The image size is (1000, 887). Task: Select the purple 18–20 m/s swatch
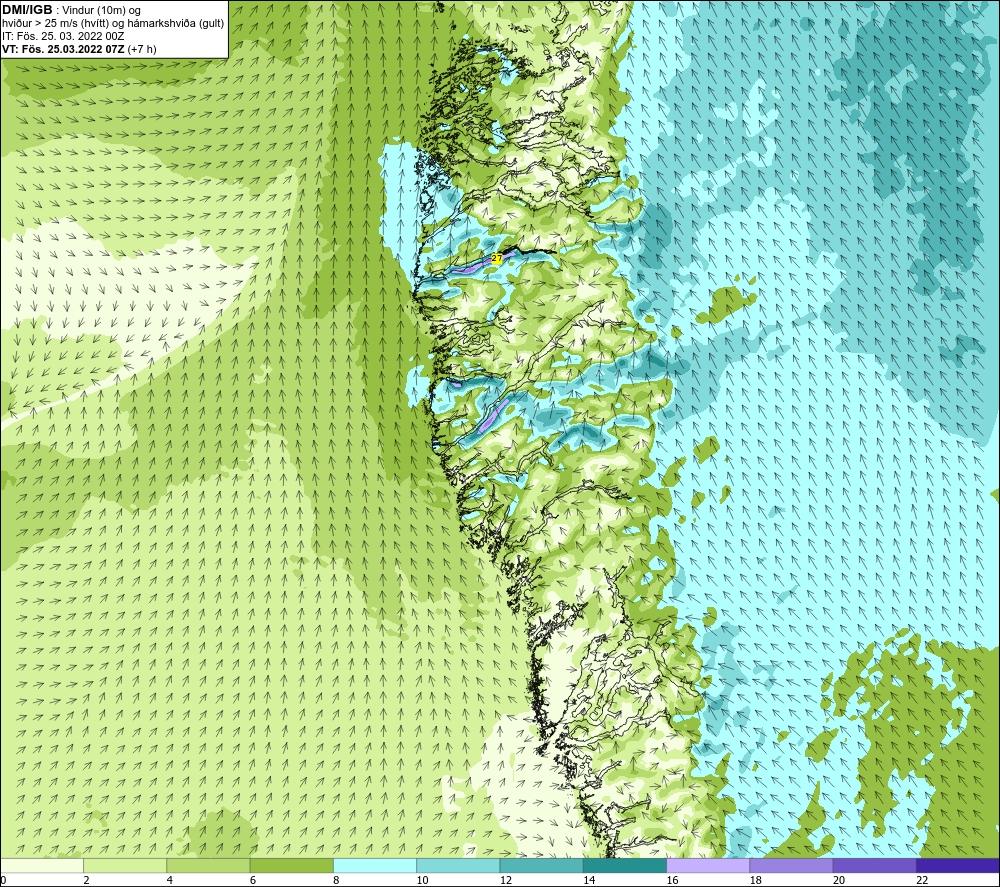(791, 865)
